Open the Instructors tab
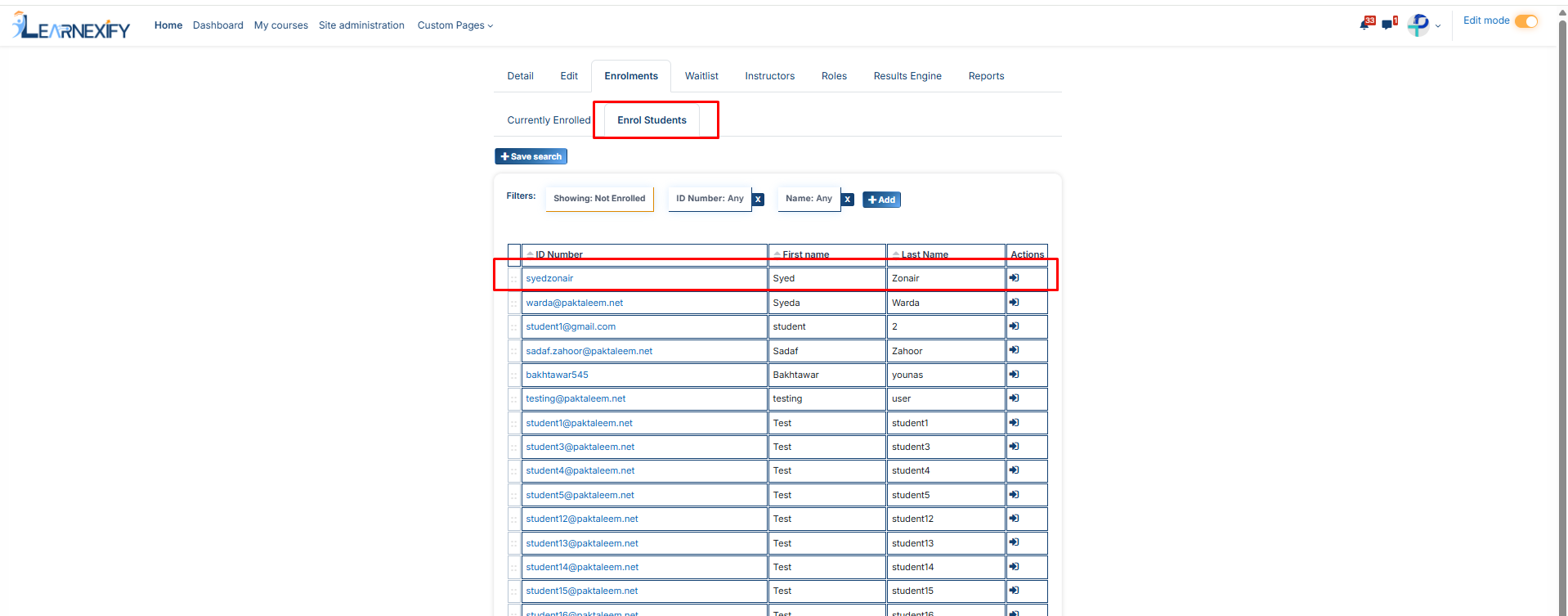Viewport: 1568px width, 616px height. point(769,76)
